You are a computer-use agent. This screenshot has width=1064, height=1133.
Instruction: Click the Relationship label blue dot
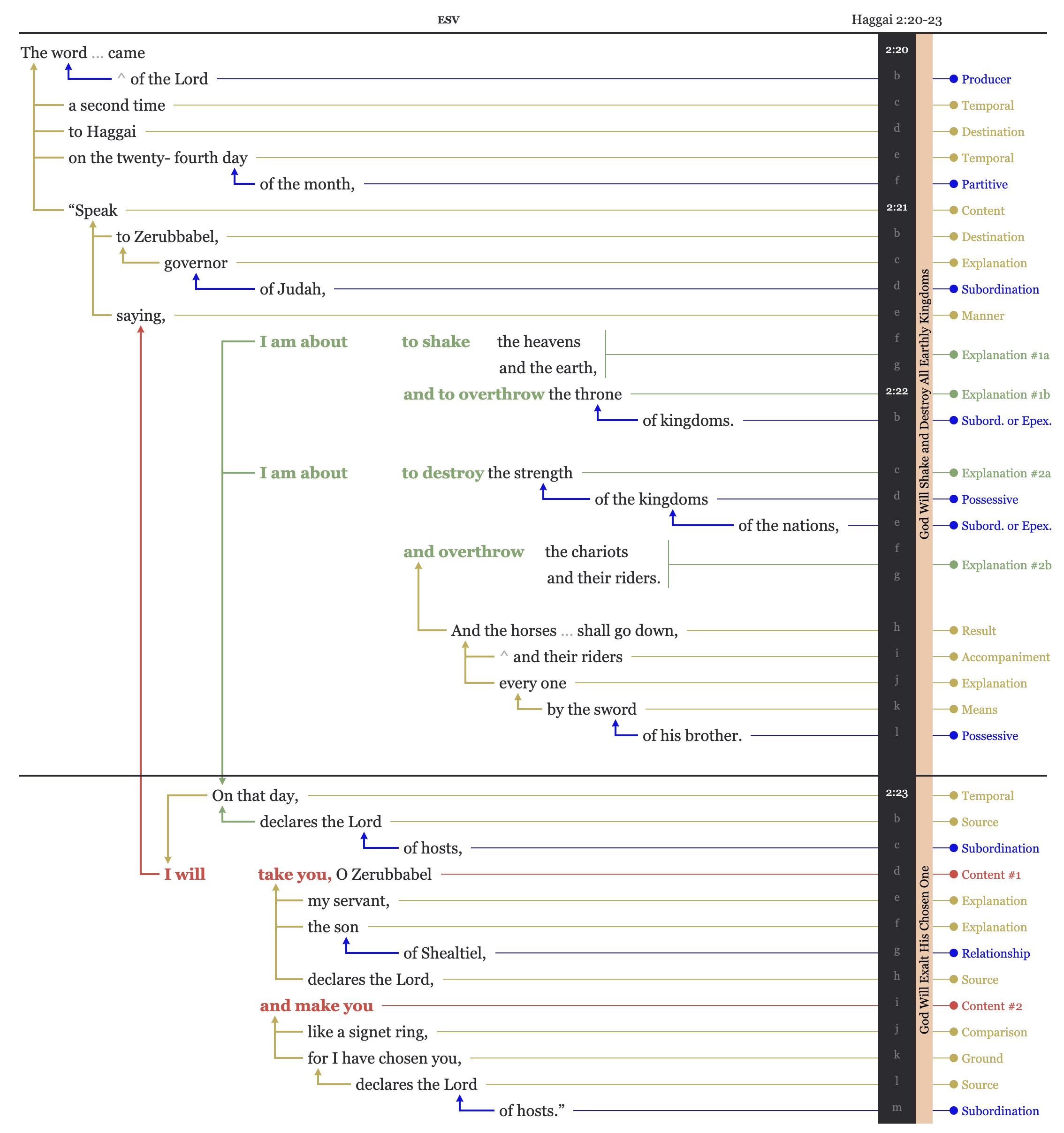(x=953, y=953)
